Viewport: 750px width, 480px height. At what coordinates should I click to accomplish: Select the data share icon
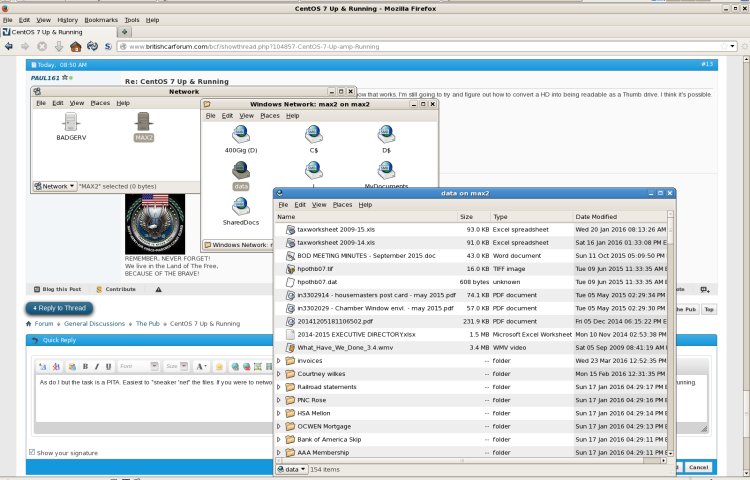[241, 175]
